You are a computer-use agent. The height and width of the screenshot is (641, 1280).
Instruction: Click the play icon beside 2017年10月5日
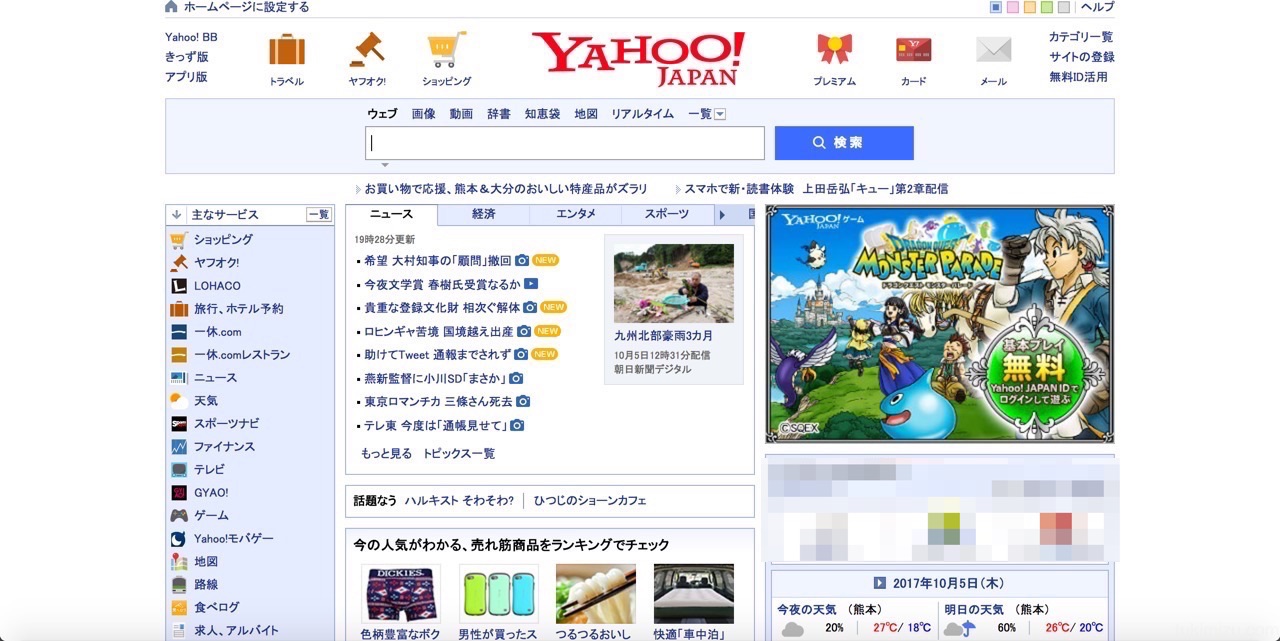[x=880, y=583]
